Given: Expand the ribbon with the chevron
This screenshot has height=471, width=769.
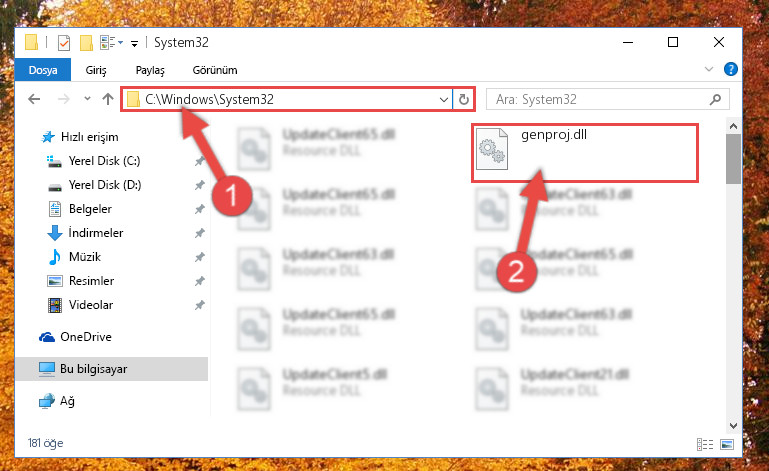Looking at the screenshot, I should 709,69.
